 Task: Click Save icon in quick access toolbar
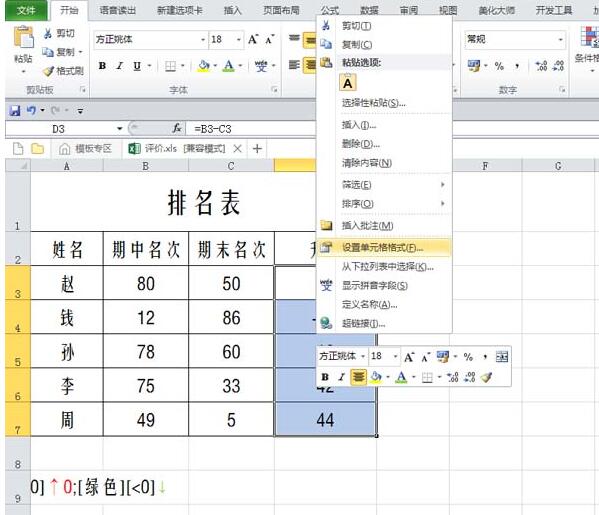[15, 111]
